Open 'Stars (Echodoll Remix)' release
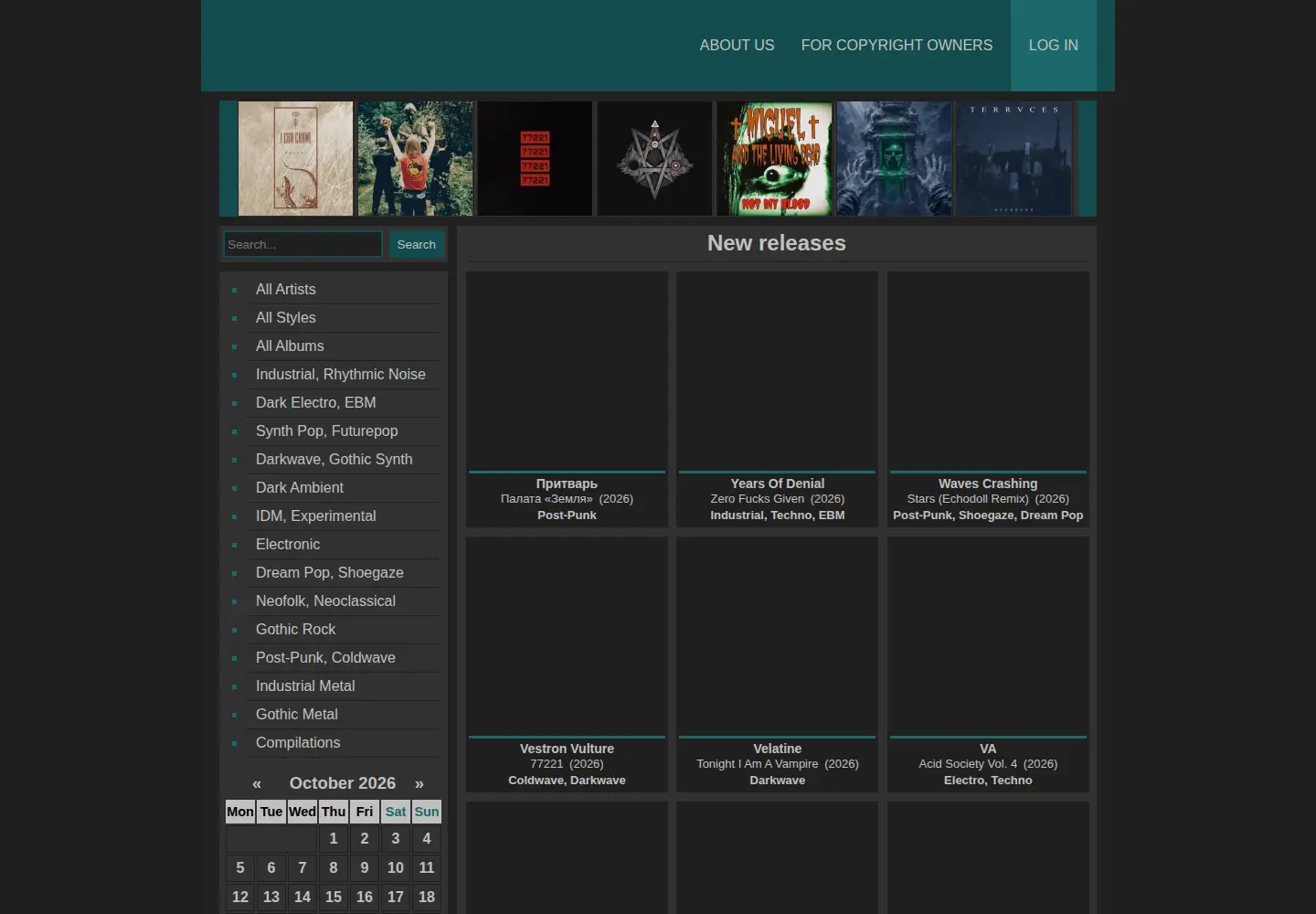 coord(968,499)
